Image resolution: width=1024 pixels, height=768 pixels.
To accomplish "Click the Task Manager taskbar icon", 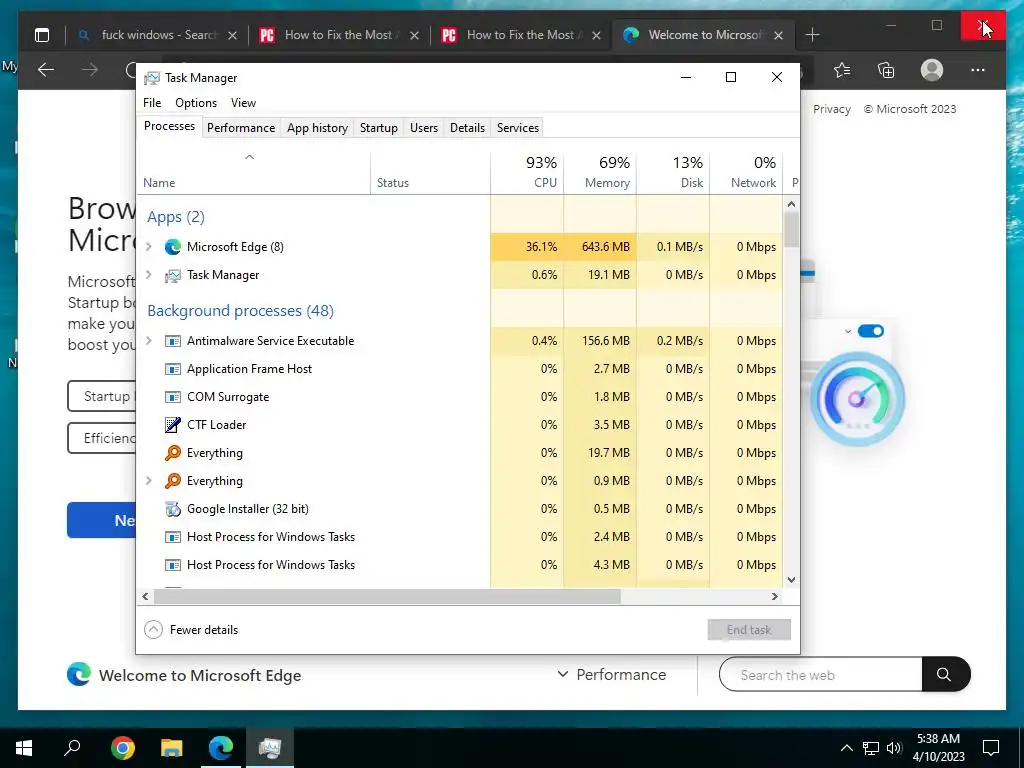I will pos(270,747).
